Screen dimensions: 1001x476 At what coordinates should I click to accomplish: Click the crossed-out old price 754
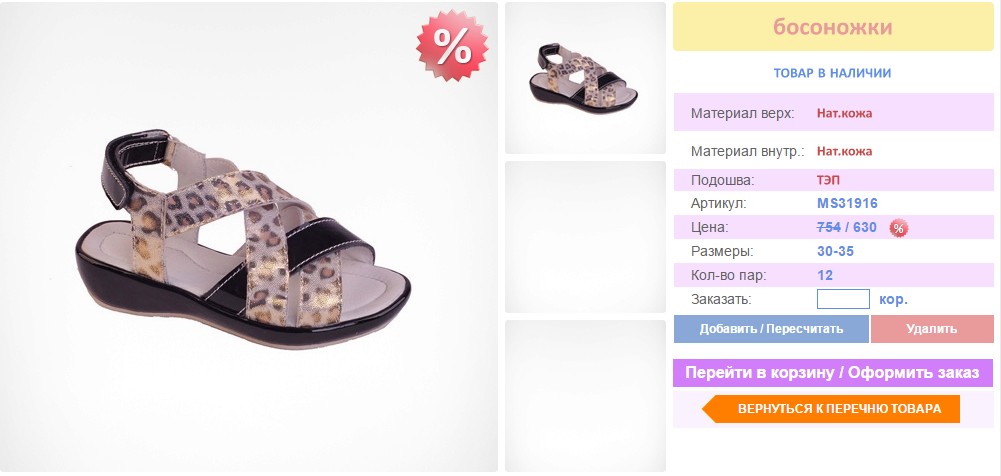[x=829, y=227]
